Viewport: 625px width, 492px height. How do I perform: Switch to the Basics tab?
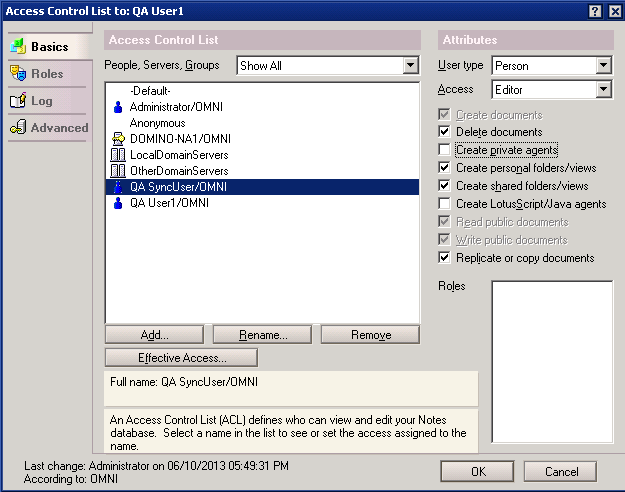click(50, 47)
